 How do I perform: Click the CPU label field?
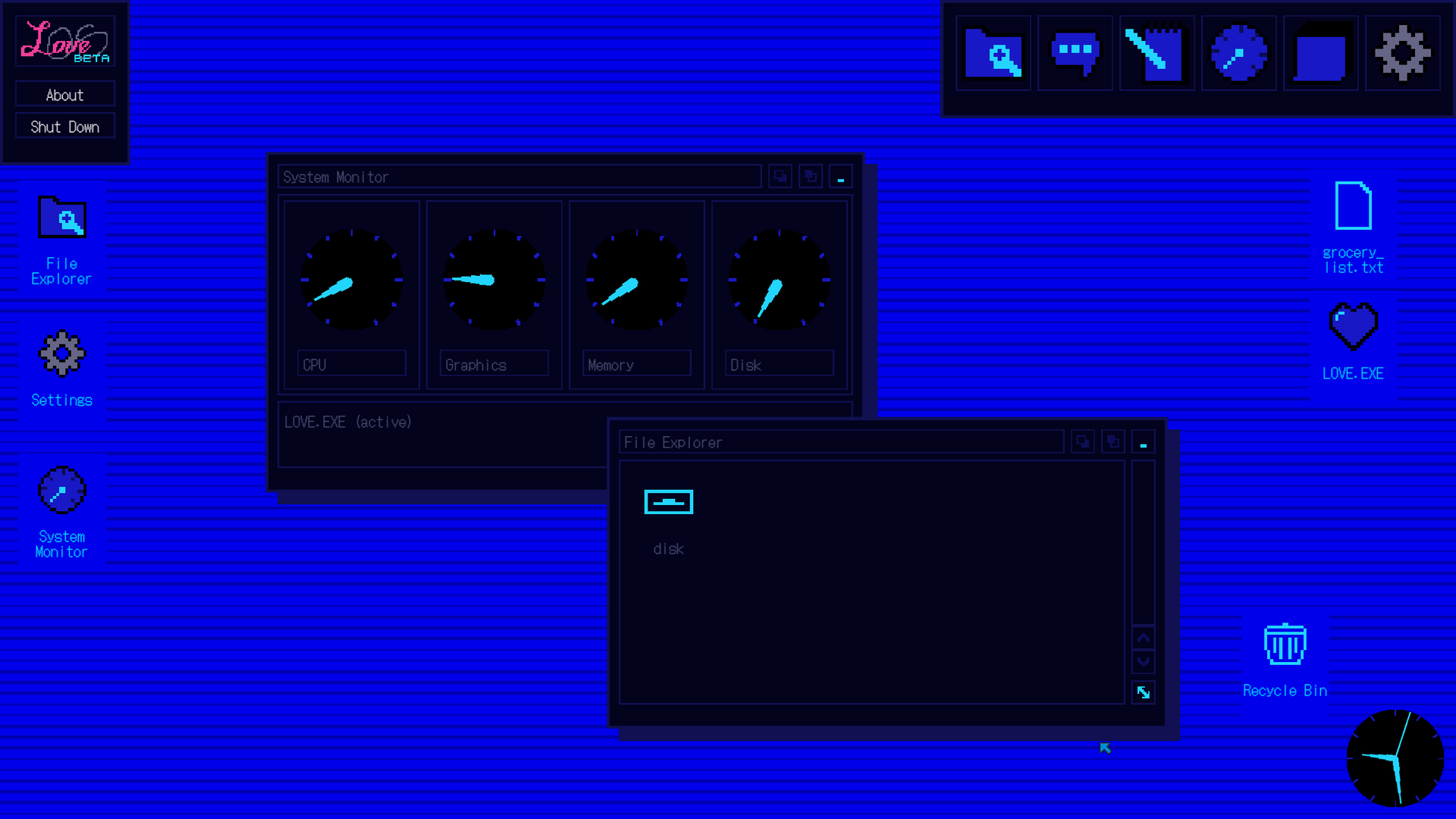352,363
